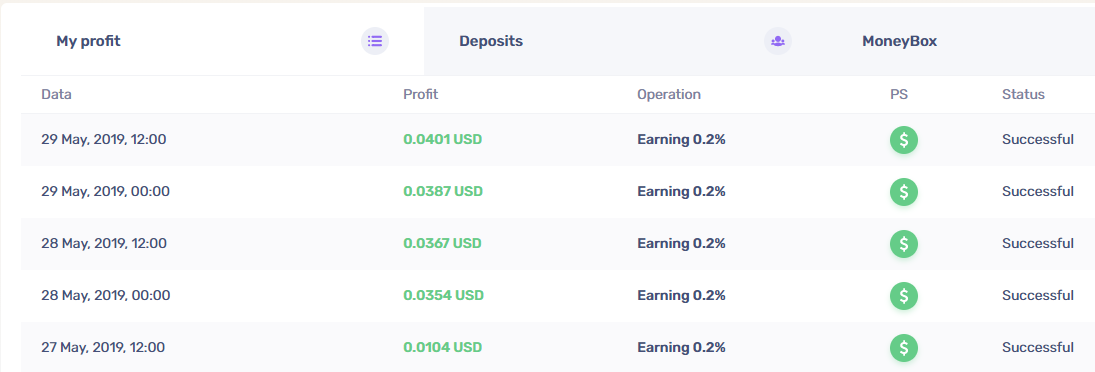
Task: Click the Data column header
Action: point(57,94)
